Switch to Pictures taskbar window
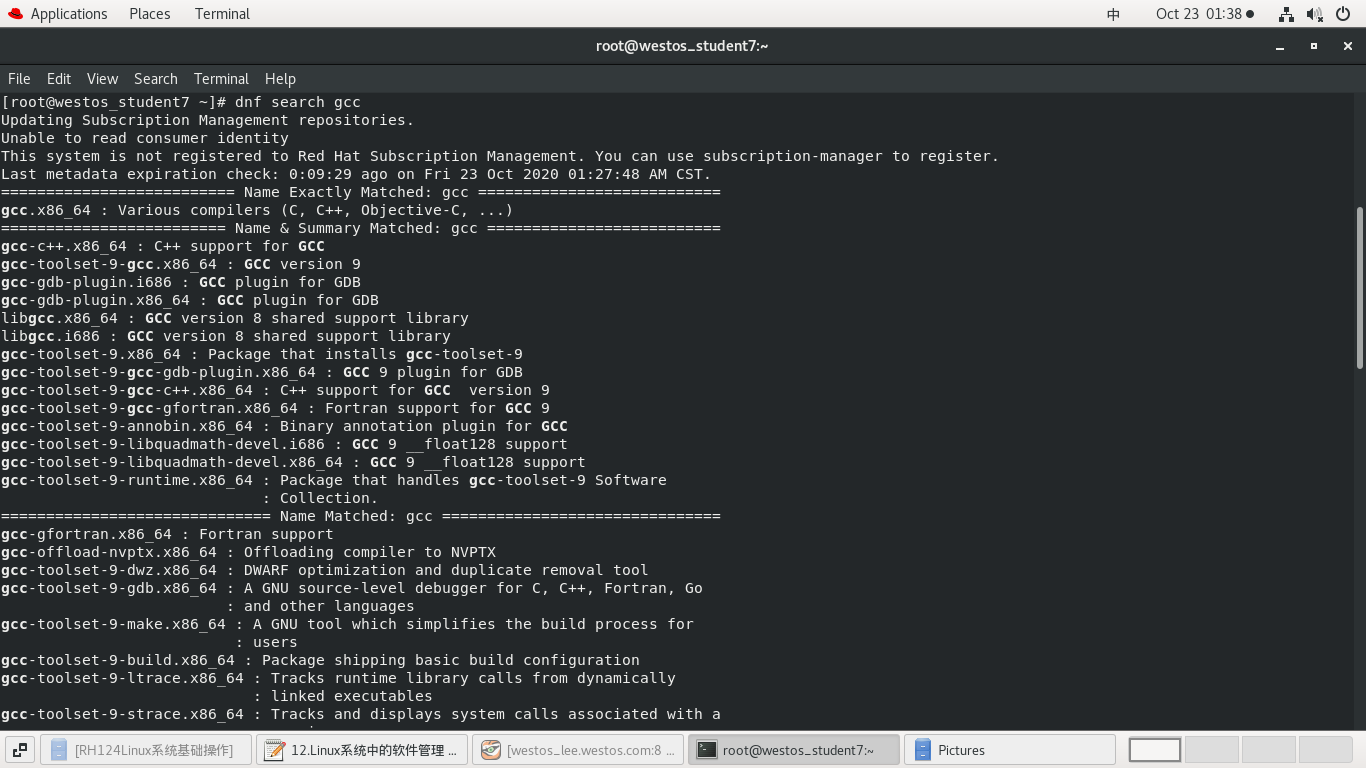The width and height of the screenshot is (1366, 768). [x=1010, y=750]
